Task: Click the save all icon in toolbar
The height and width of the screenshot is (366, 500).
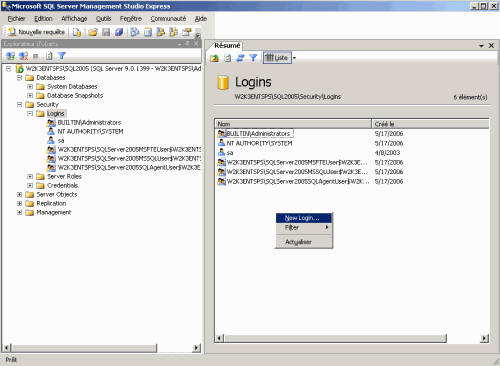Action: click(119, 32)
